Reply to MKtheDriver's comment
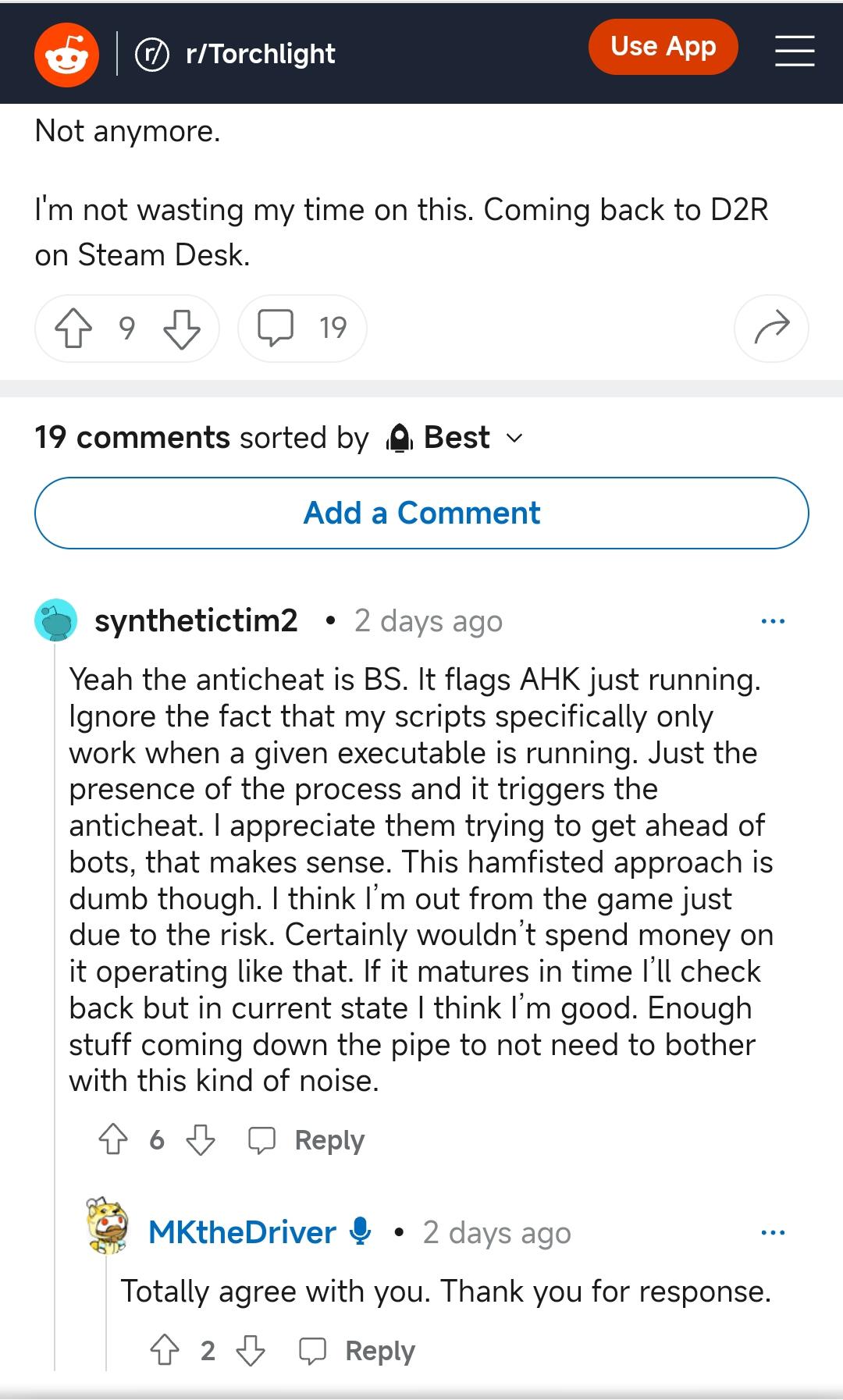Image resolution: width=843 pixels, height=1400 pixels. (x=357, y=1350)
